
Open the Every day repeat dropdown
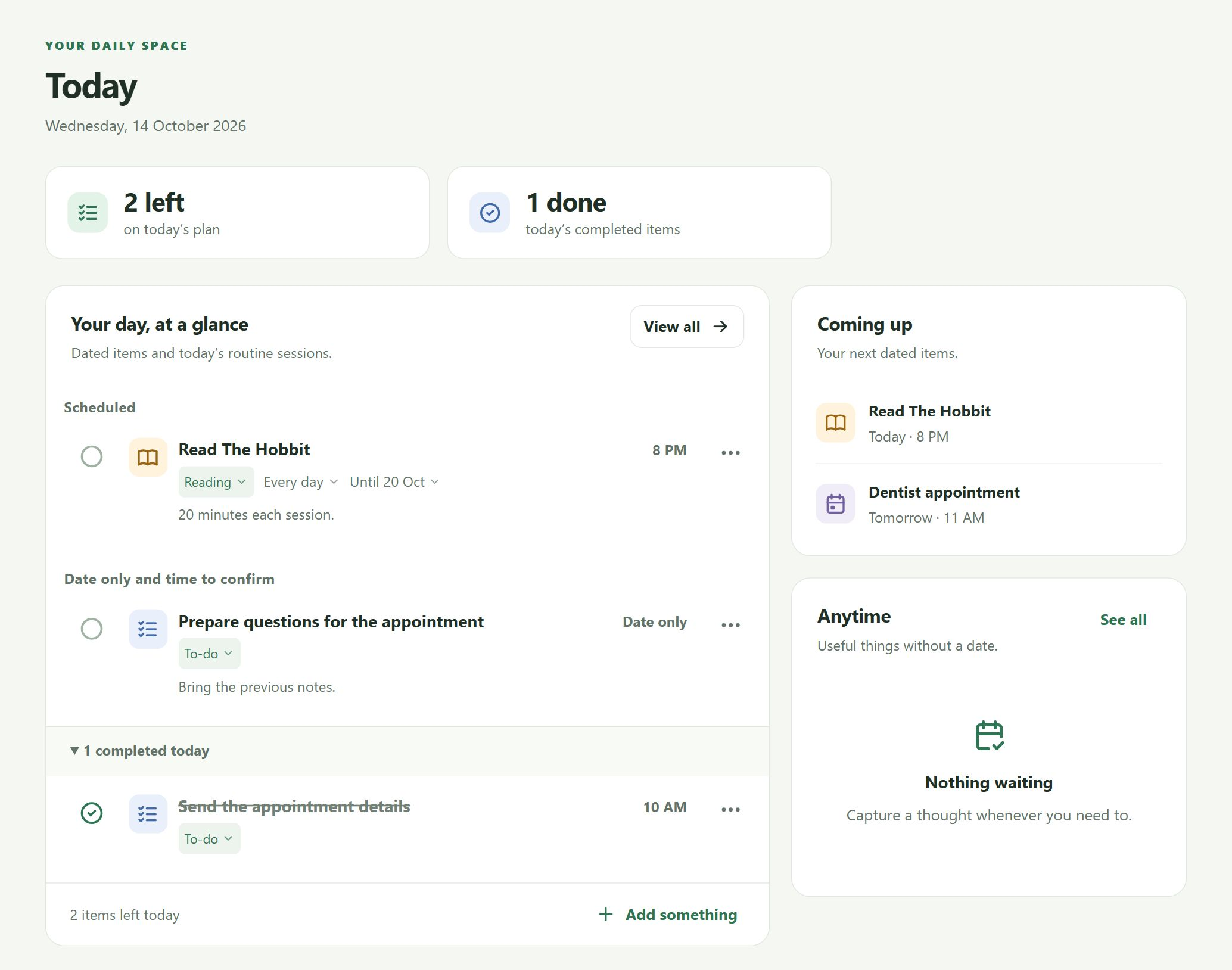pos(300,482)
